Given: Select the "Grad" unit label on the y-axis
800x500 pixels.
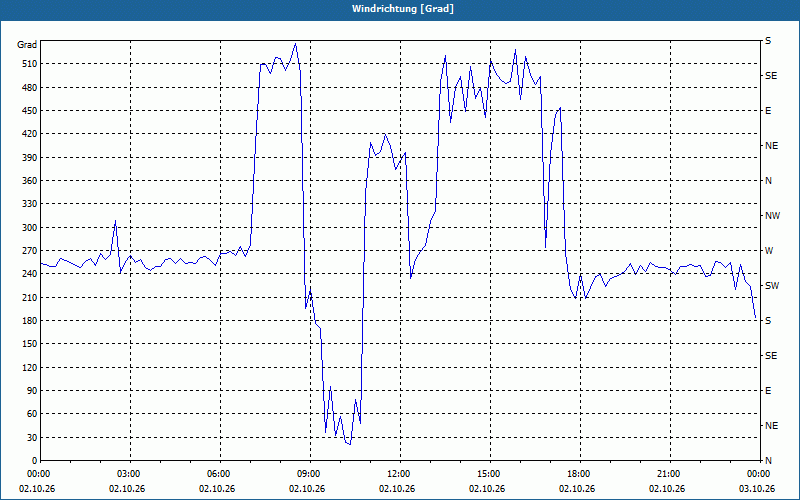Looking at the screenshot, I should [27, 45].
